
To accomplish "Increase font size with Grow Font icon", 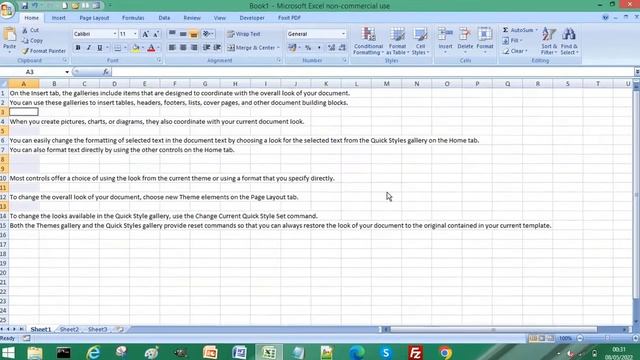I will [x=145, y=34].
